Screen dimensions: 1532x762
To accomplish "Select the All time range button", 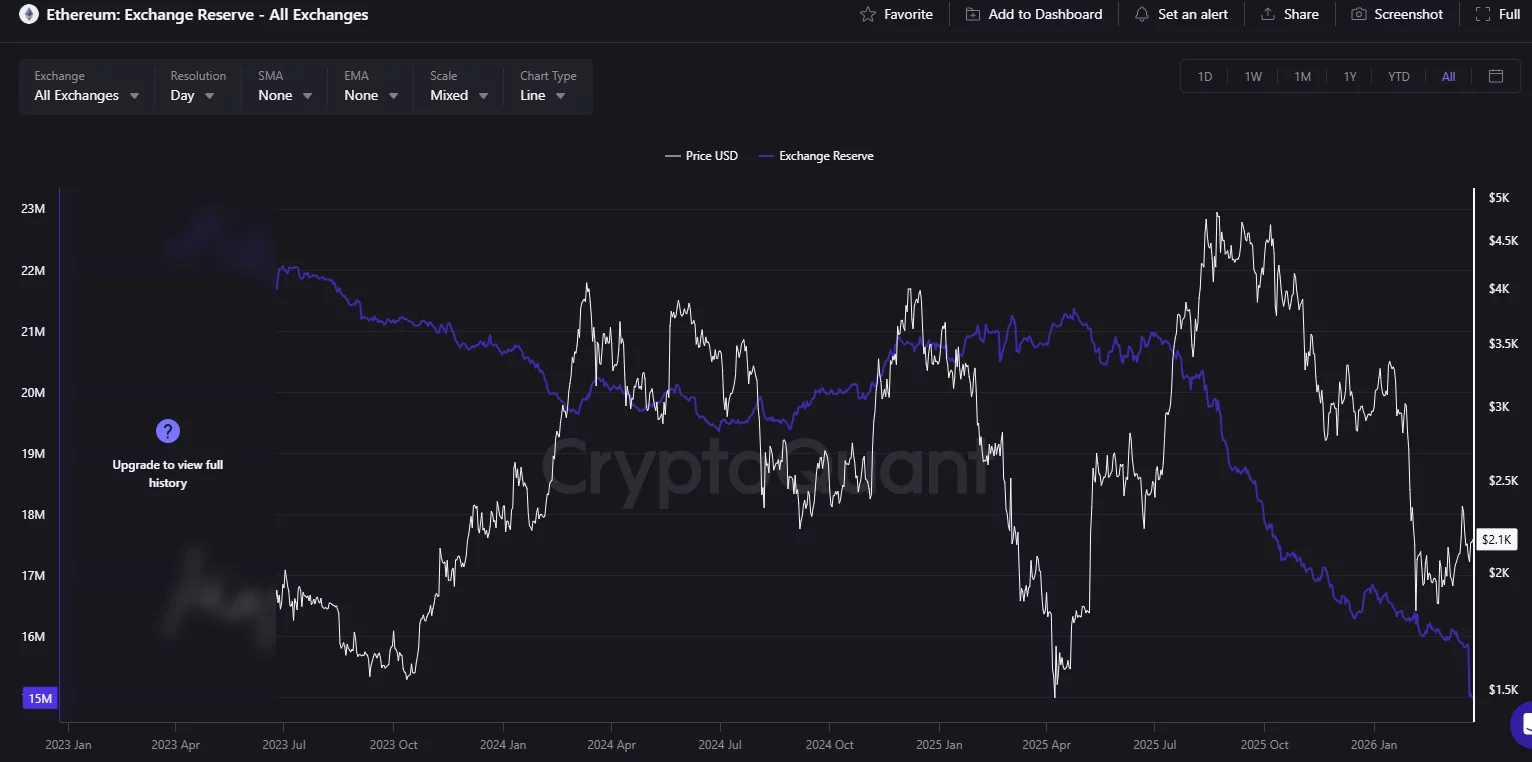I will coord(1448,76).
